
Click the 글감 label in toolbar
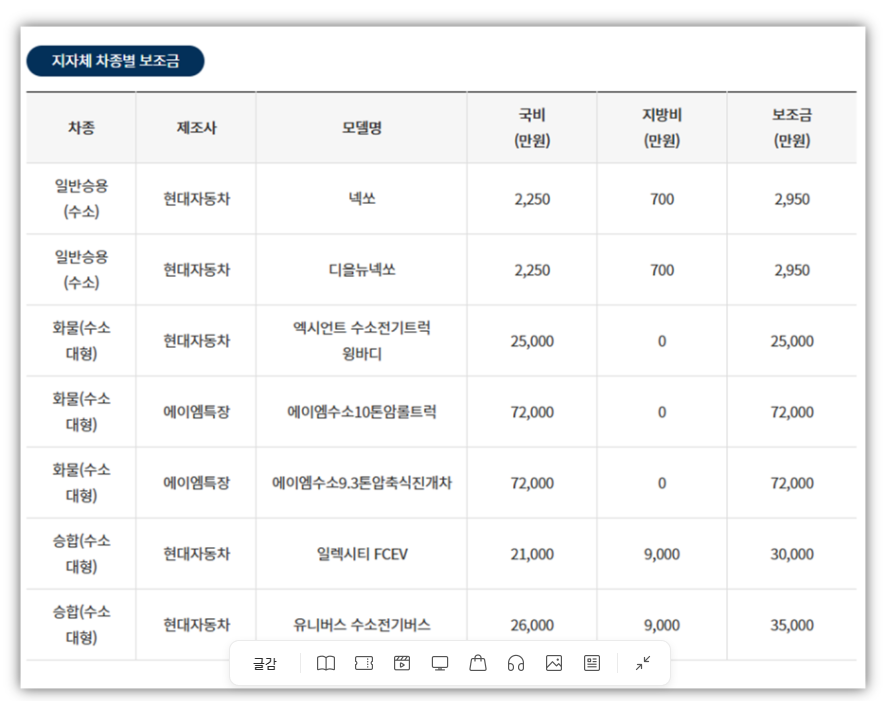[x=264, y=663]
